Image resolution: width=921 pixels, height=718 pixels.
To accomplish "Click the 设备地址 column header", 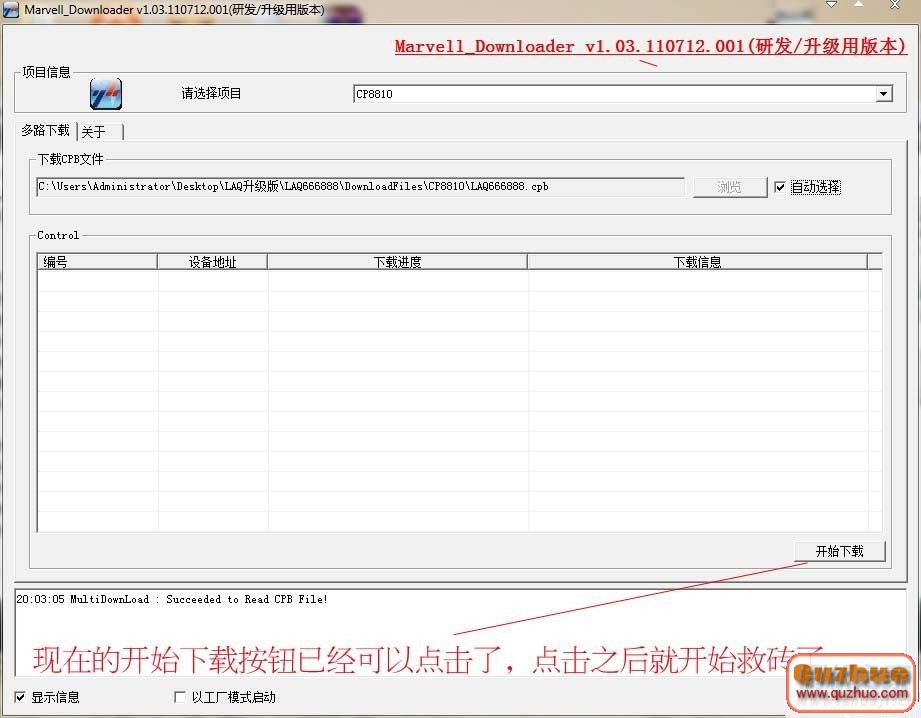I will [x=212, y=261].
